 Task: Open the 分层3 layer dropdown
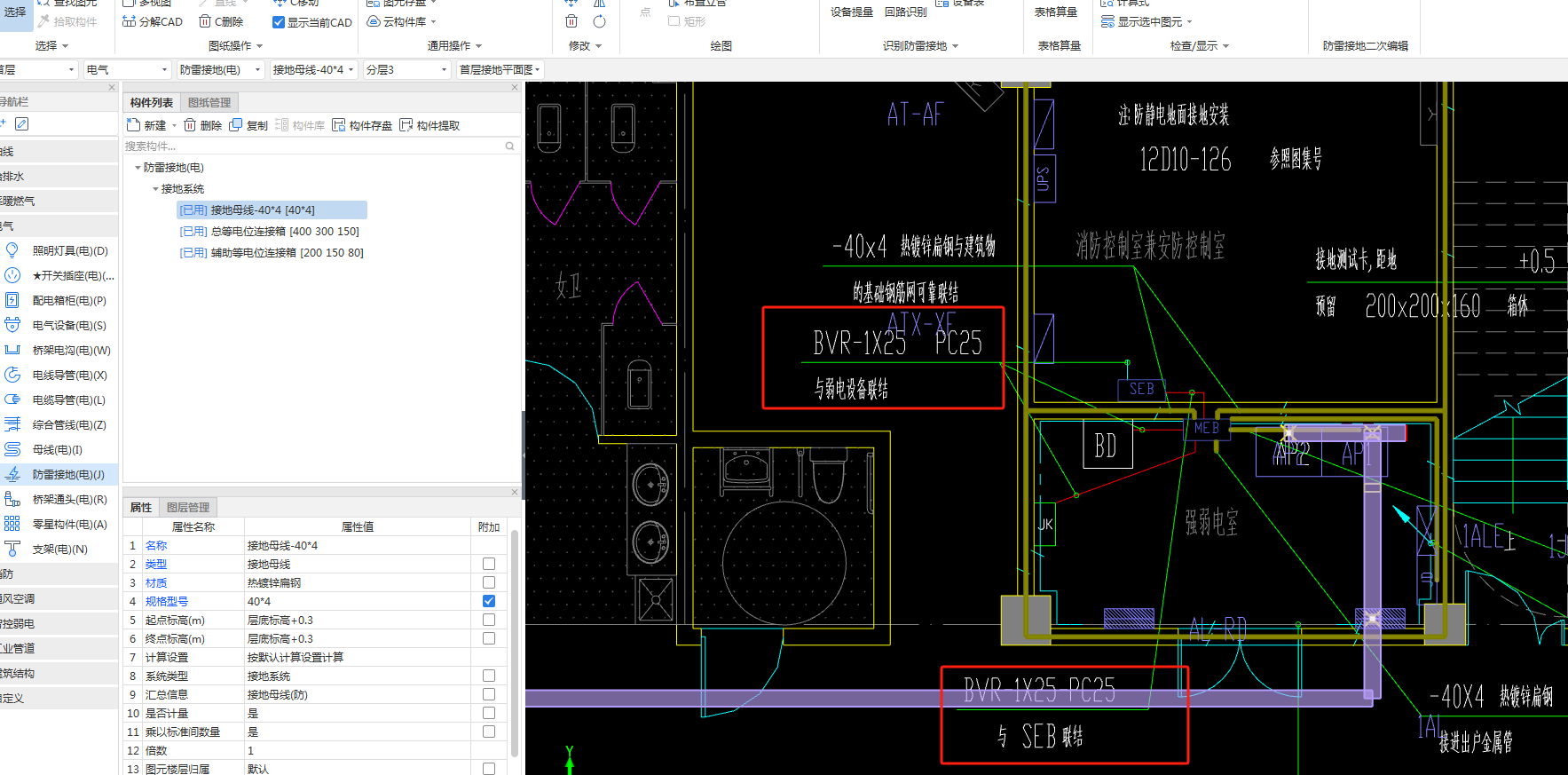(407, 69)
